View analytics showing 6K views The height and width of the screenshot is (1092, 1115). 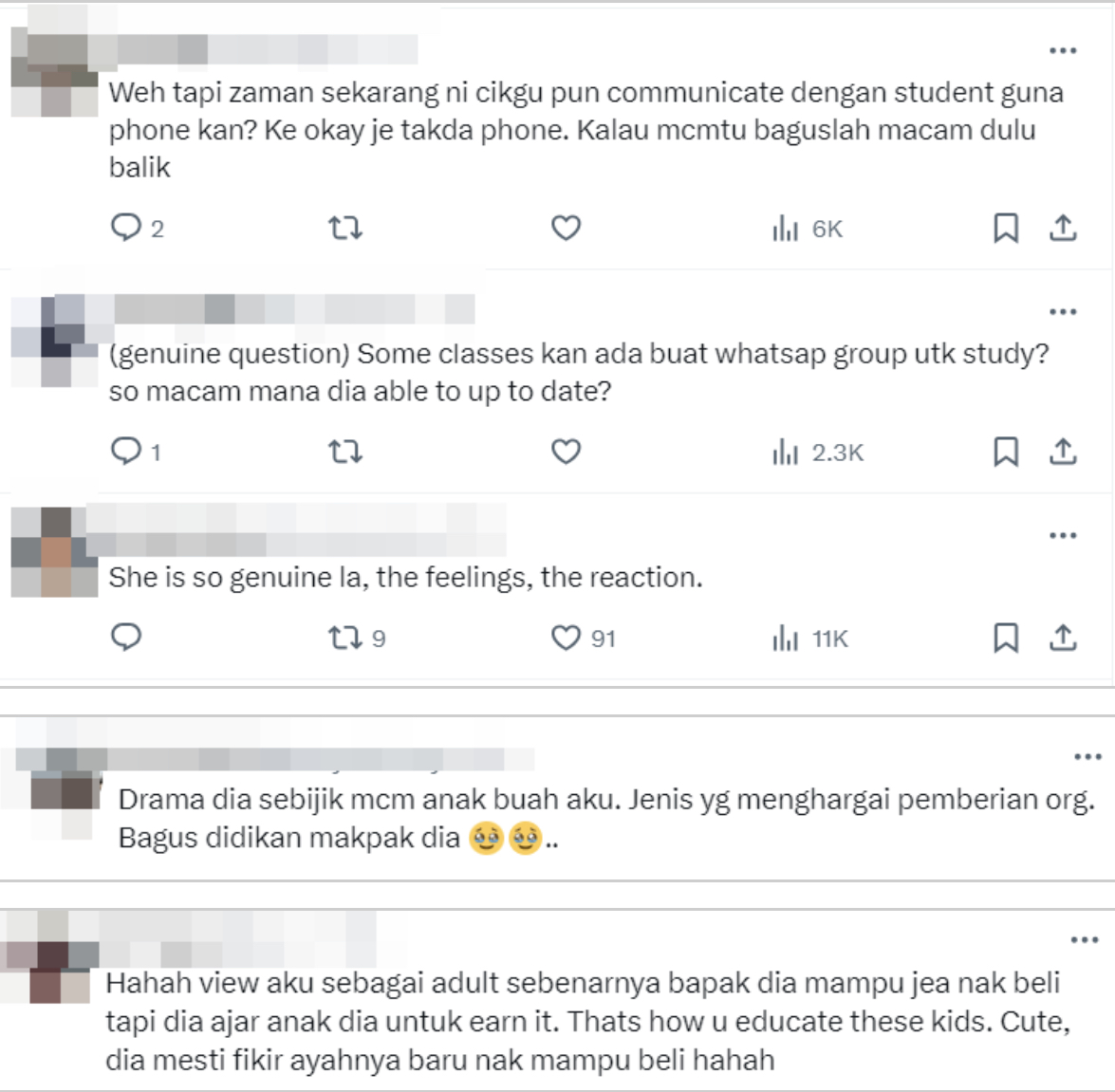tap(808, 229)
